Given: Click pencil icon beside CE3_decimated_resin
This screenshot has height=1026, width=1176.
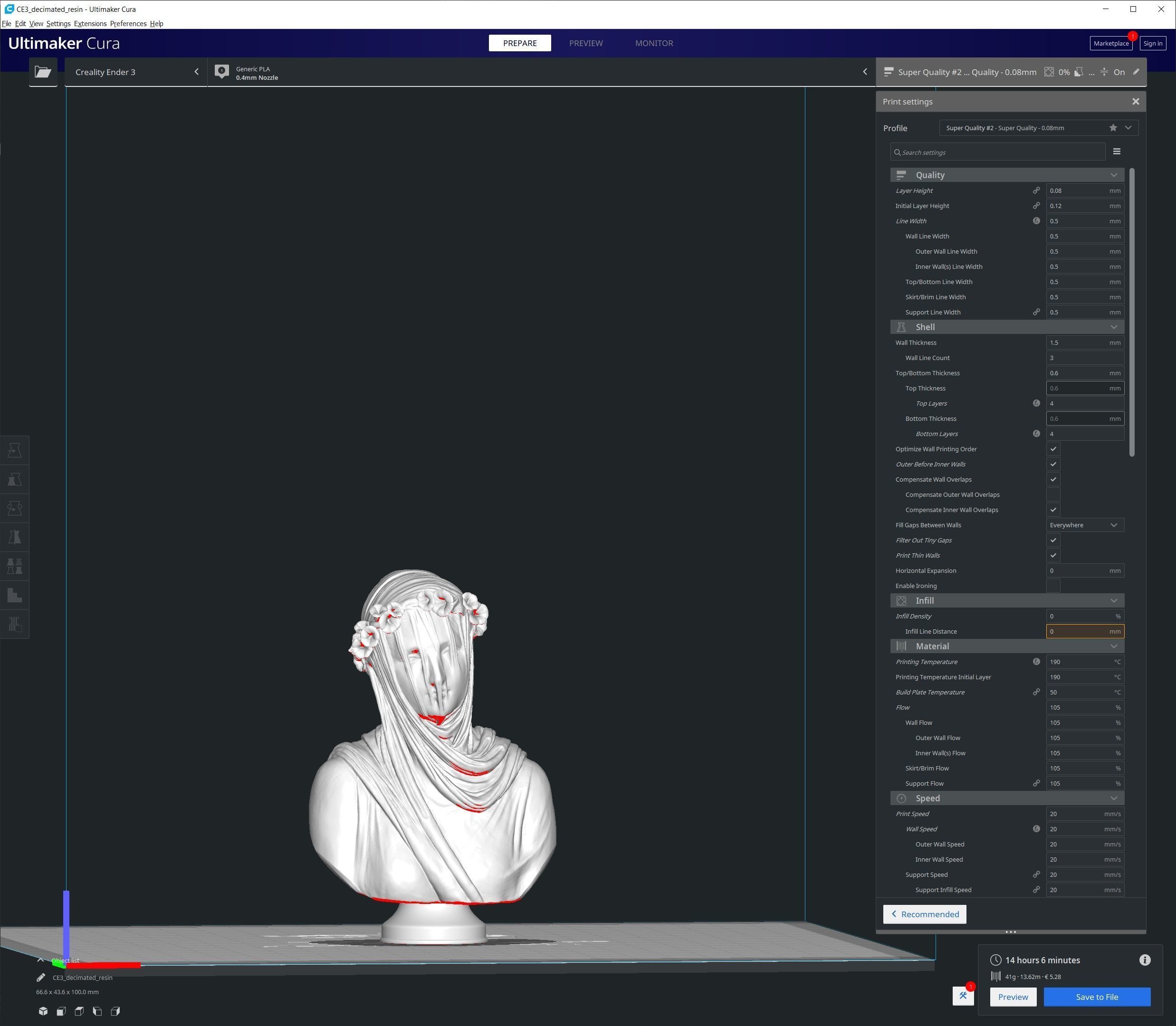Looking at the screenshot, I should [41, 978].
